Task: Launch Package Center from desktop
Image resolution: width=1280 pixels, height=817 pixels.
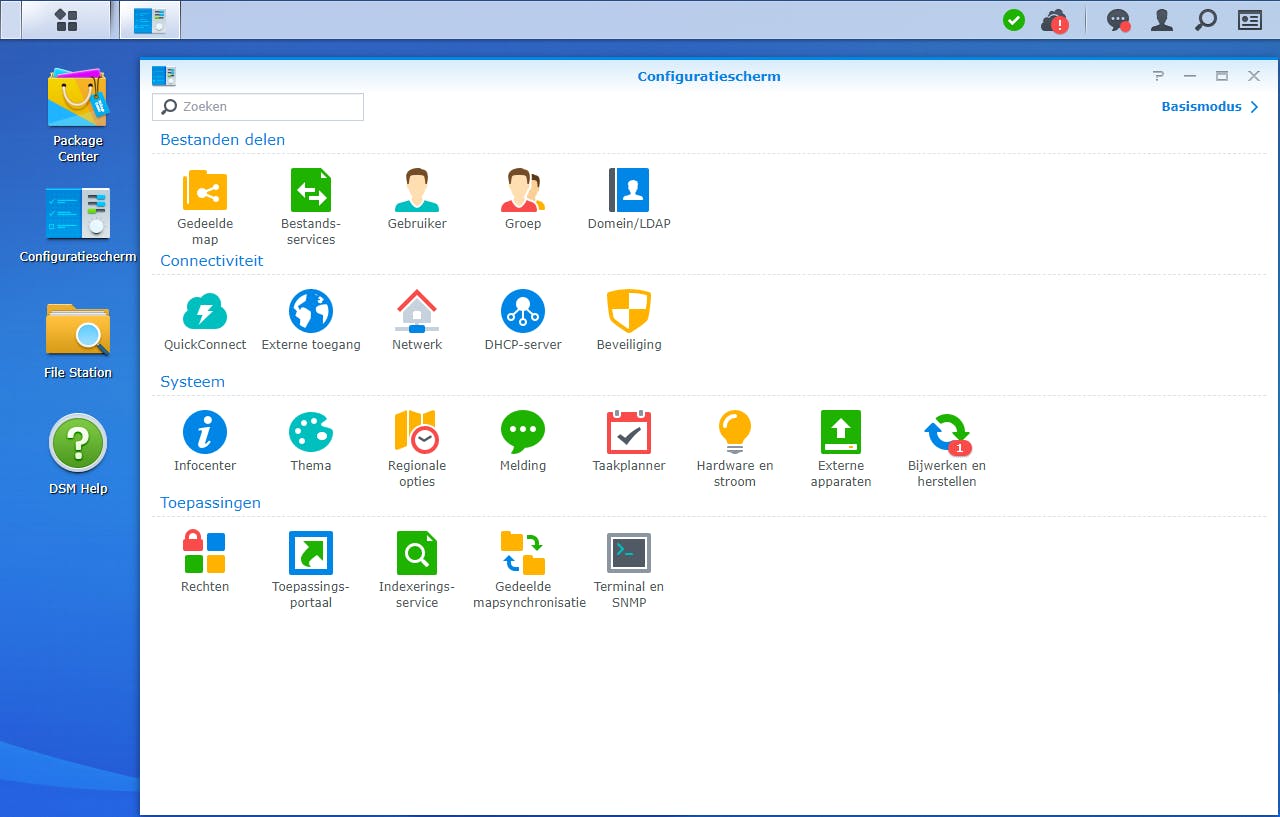Action: [x=78, y=99]
